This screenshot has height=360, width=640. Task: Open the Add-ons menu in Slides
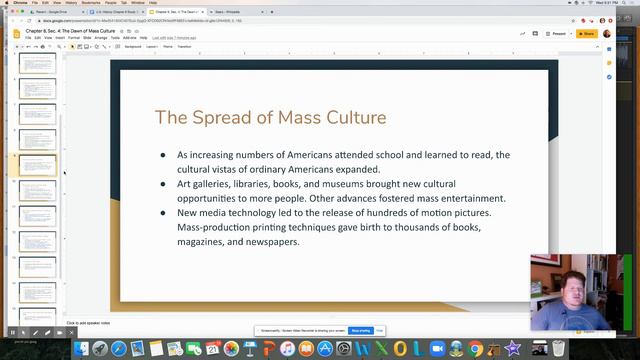coord(129,38)
